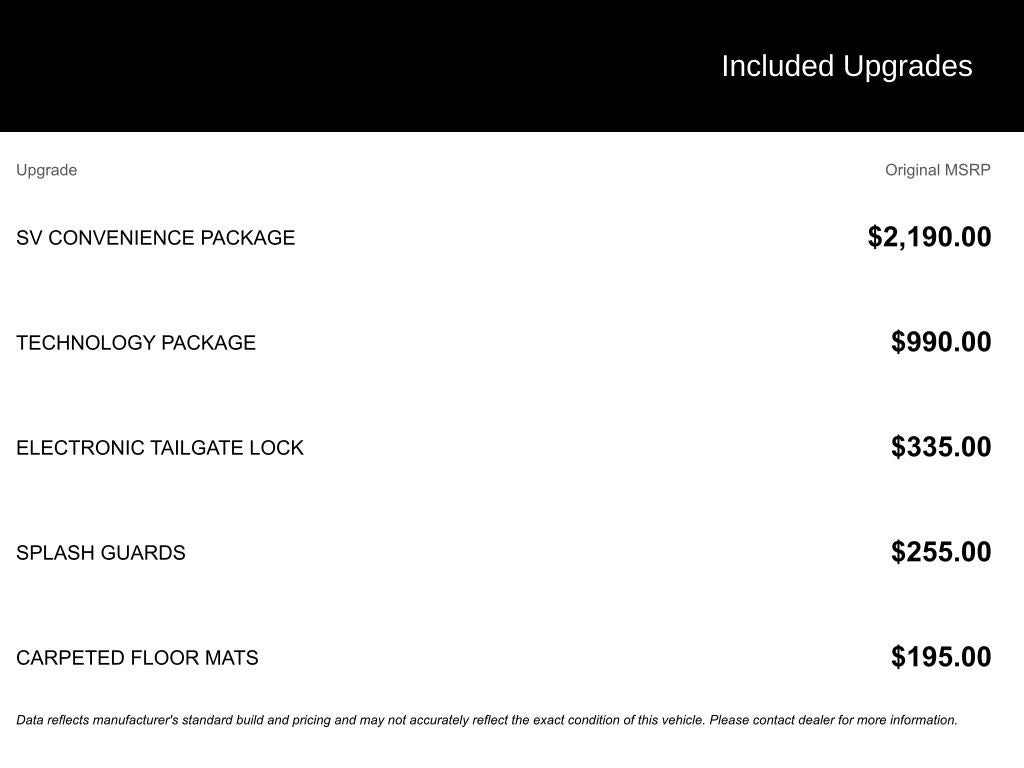1024x768 pixels.
Task: Select the Original MSRP column header
Action: pyautogui.click(x=938, y=170)
